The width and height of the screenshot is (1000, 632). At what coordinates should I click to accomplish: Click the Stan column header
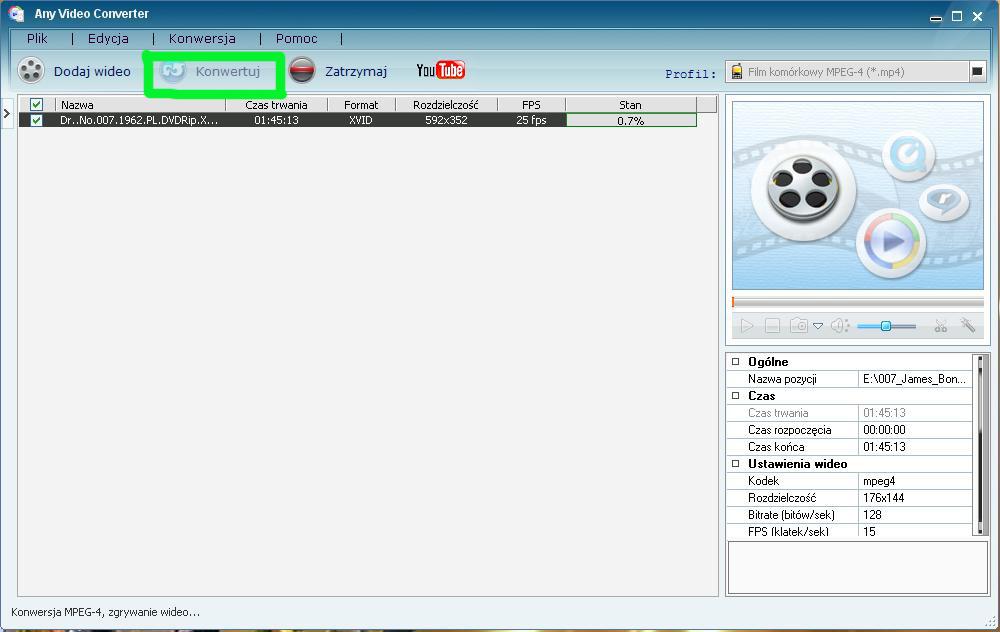click(630, 105)
